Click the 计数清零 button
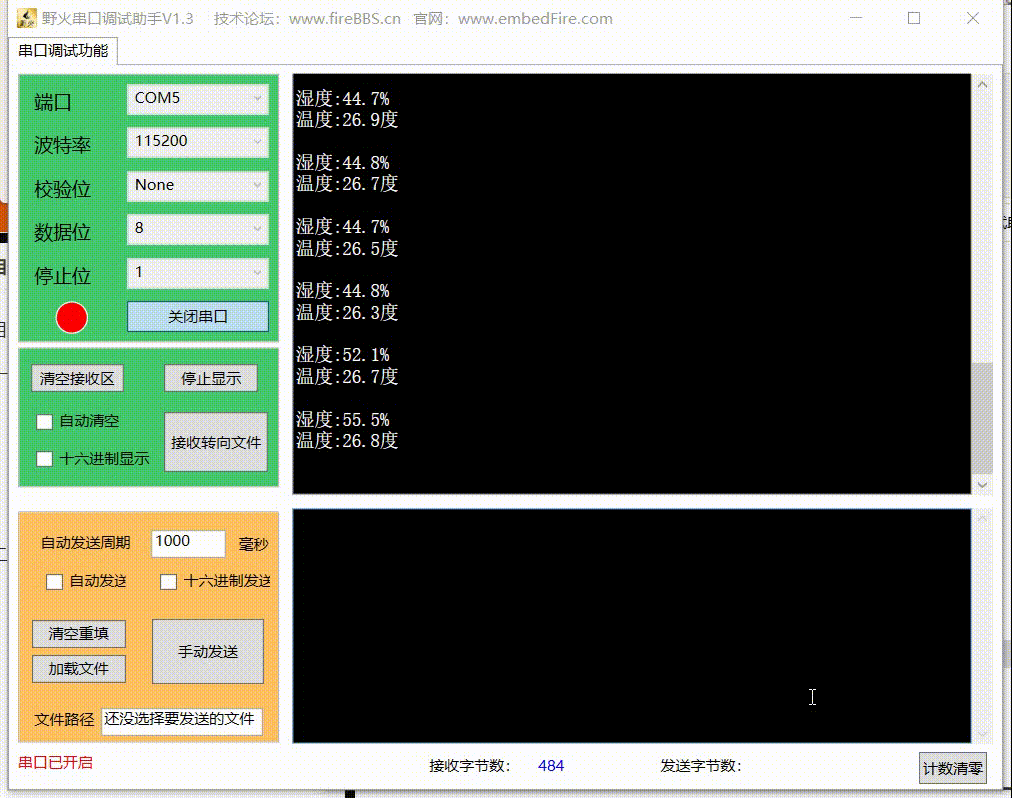This screenshot has height=798, width=1012. (x=953, y=768)
